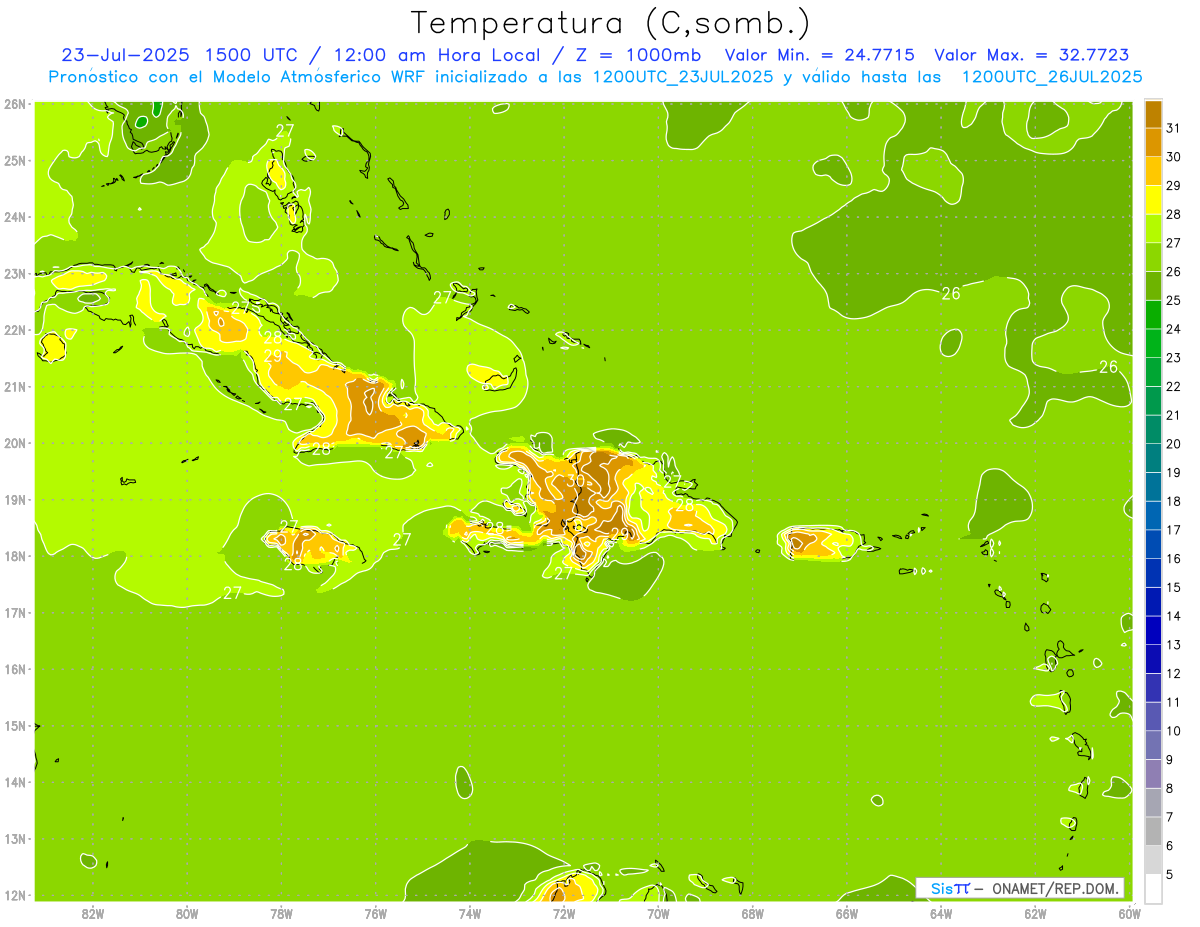Click the legend value "24"
1200x927 pixels.
[x=1173, y=329]
